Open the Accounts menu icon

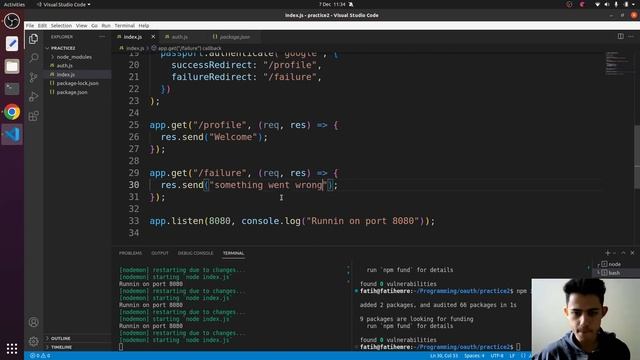coord(33,322)
